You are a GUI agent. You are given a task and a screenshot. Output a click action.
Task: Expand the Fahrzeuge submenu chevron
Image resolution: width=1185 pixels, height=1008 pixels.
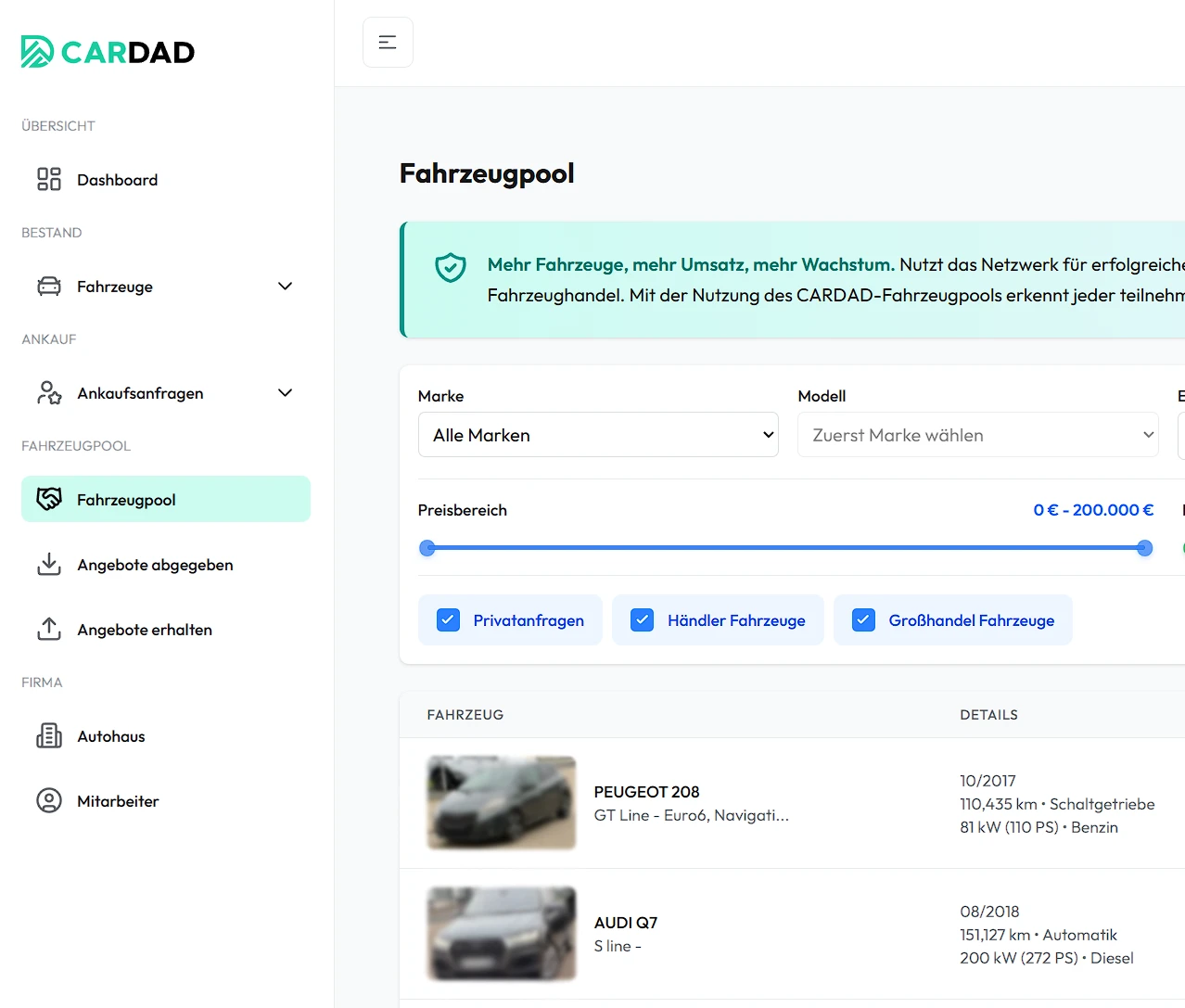[x=286, y=287]
